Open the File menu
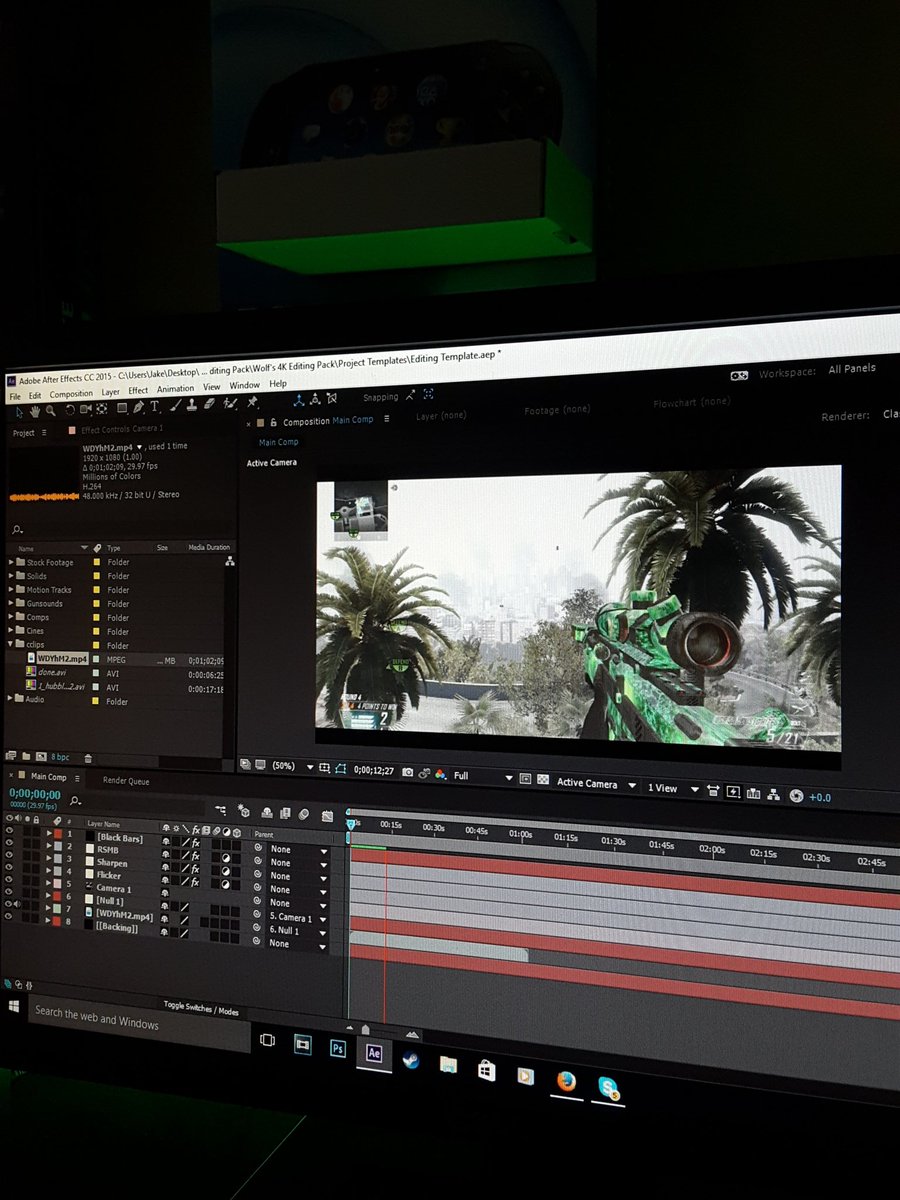This screenshot has height=1200, width=900. tap(15, 396)
